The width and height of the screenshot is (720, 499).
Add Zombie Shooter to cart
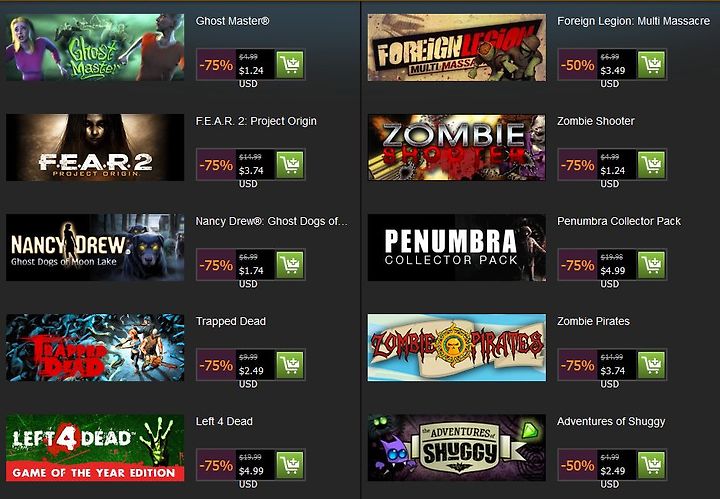(x=651, y=165)
